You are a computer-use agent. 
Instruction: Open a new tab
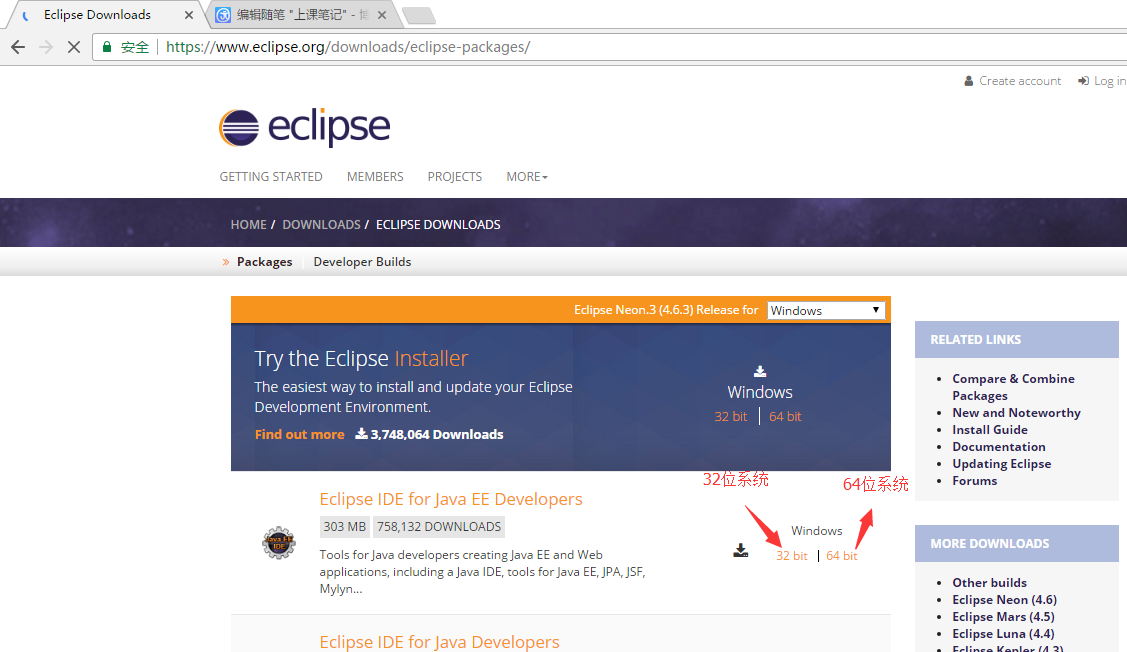coord(418,15)
